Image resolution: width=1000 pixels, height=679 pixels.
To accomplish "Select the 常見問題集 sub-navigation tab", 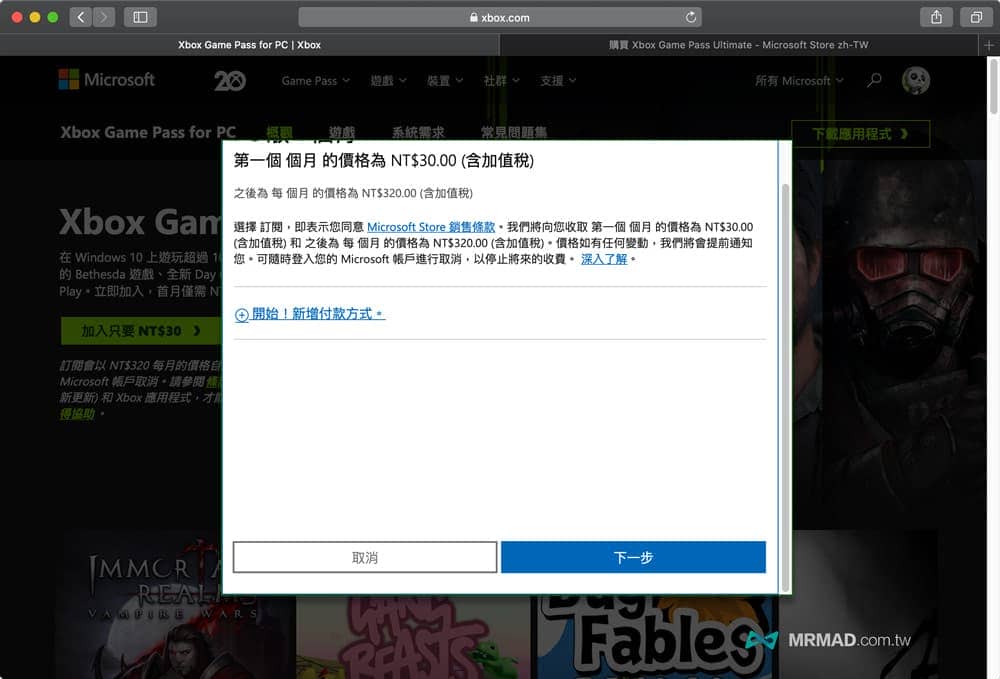I will tap(514, 133).
